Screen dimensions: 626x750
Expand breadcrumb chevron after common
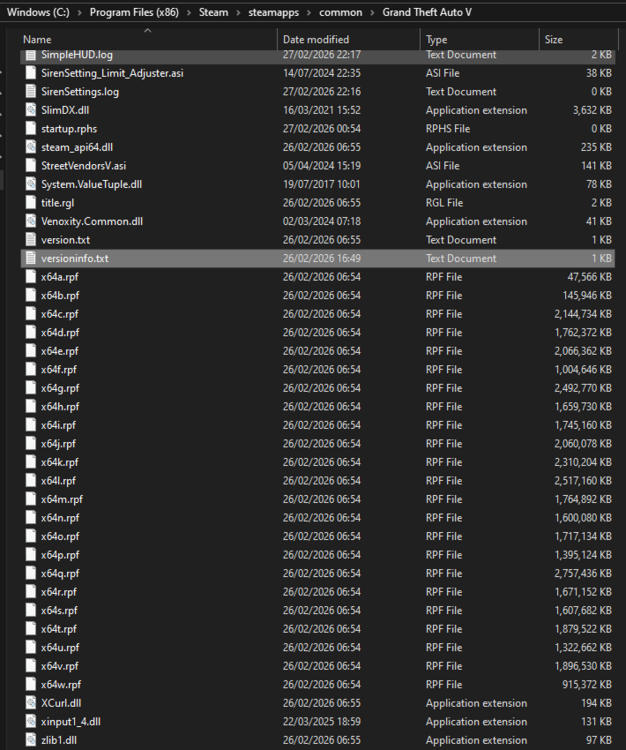coord(372,13)
